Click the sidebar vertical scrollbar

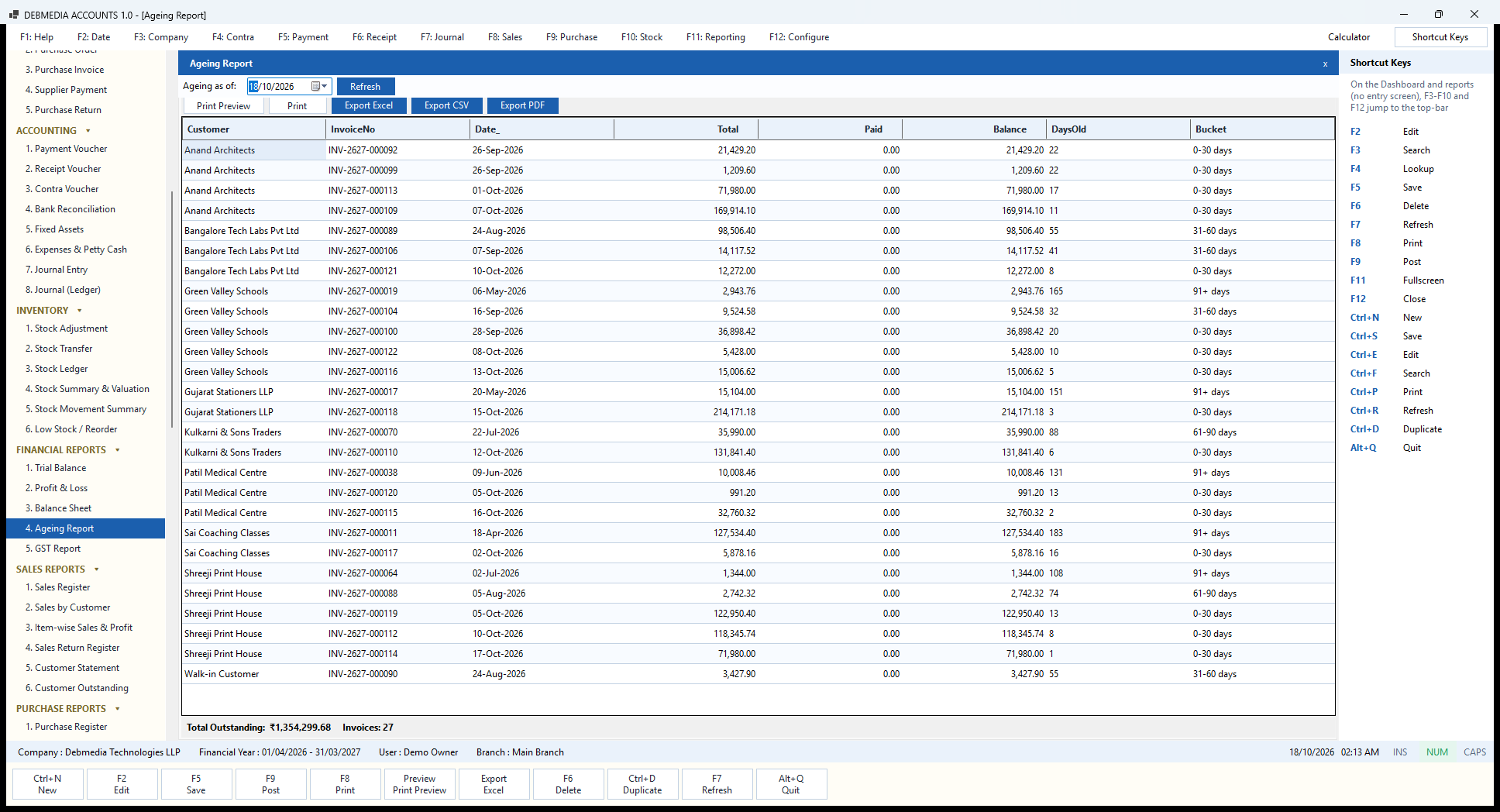[172, 310]
